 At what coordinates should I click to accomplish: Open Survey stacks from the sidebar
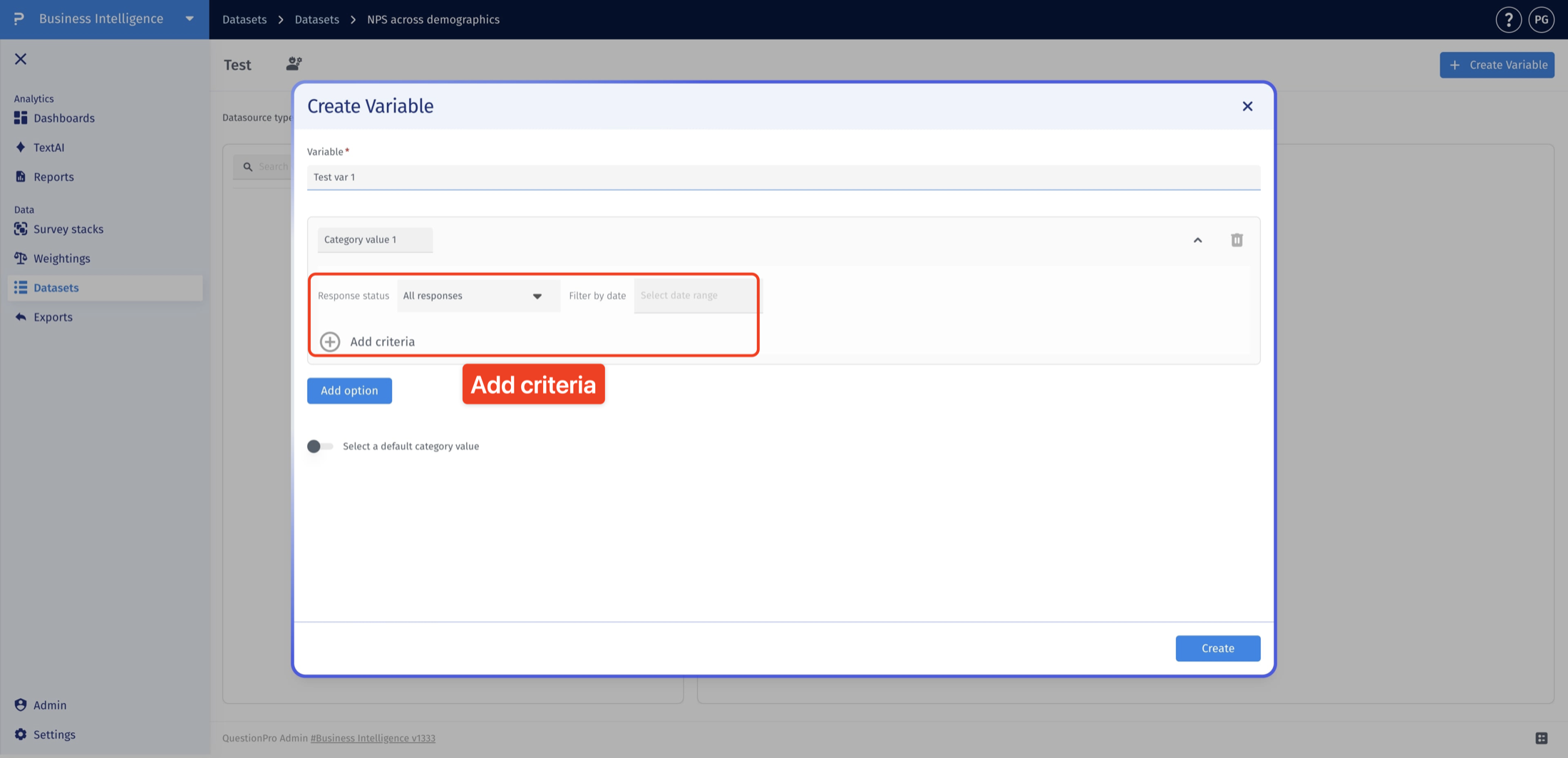tap(68, 229)
